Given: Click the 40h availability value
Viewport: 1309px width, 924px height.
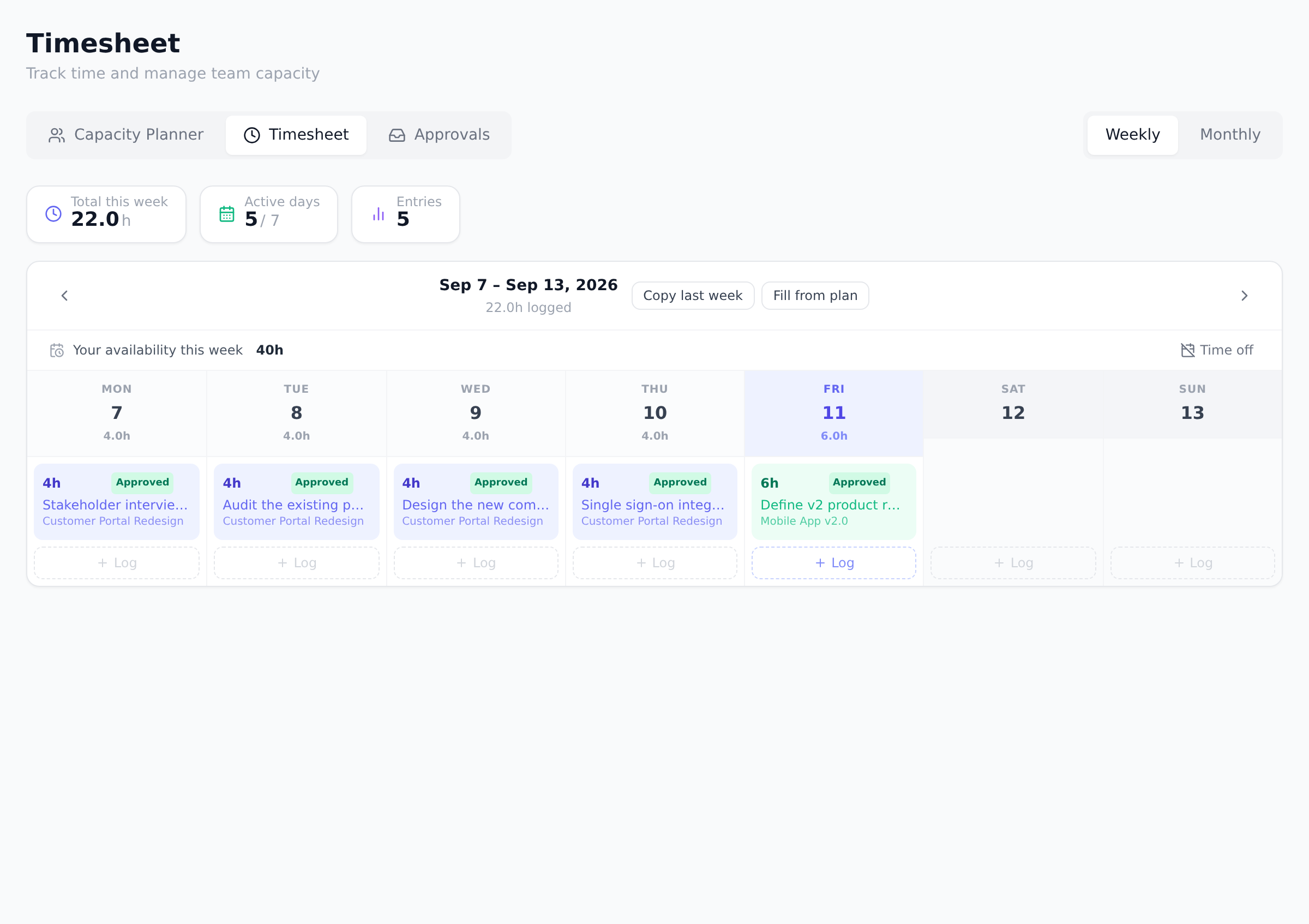Looking at the screenshot, I should 269,351.
